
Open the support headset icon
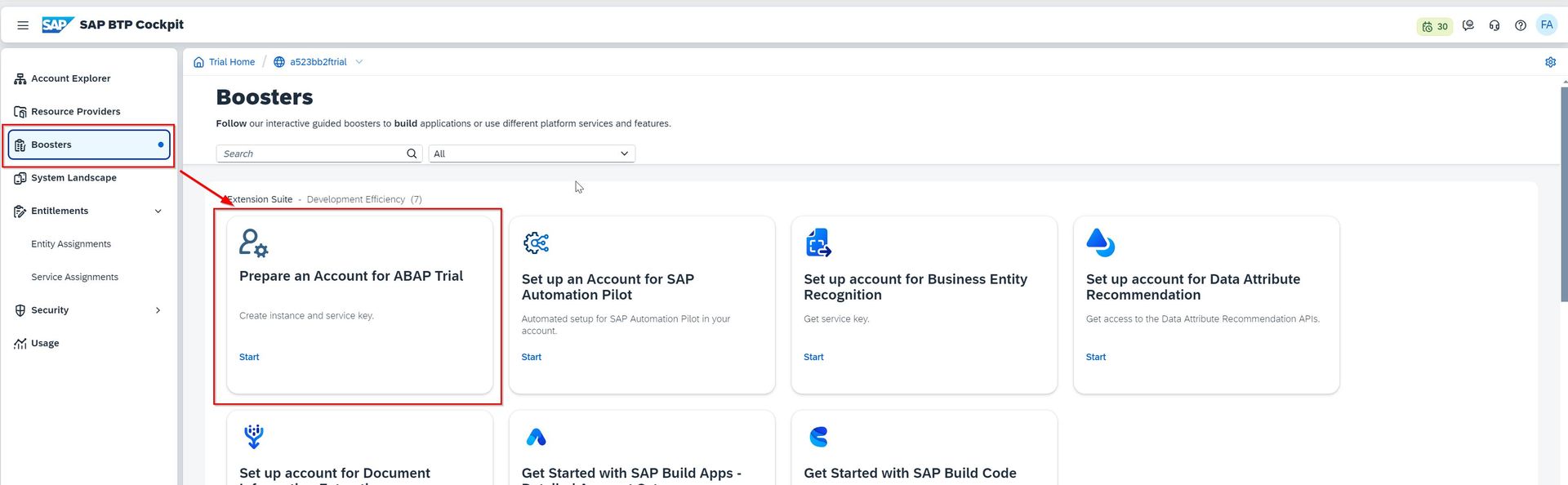(x=1494, y=25)
